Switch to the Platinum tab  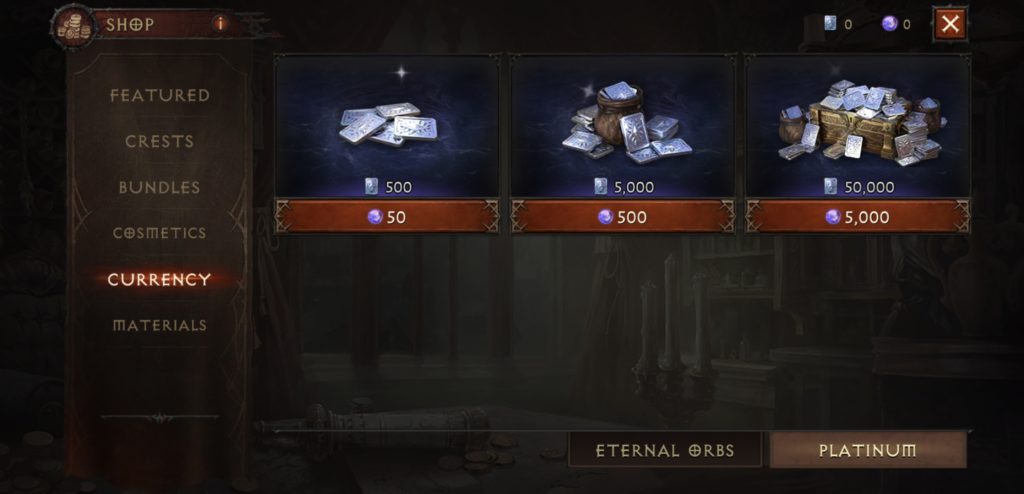(868, 450)
